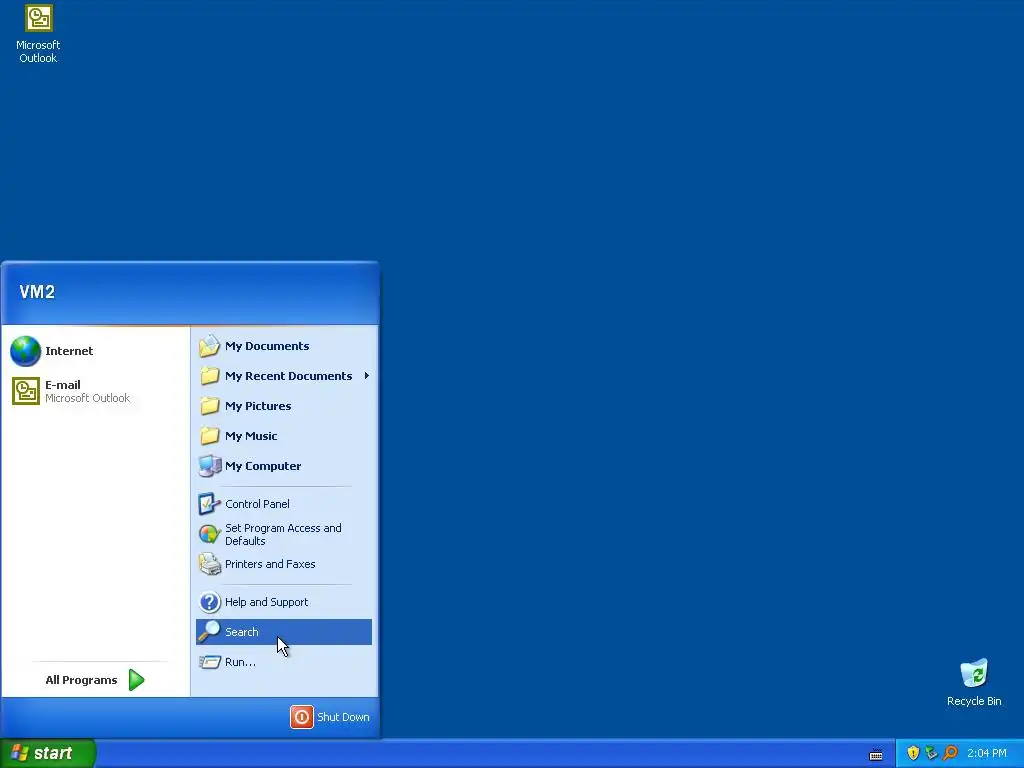The width and height of the screenshot is (1024, 768).
Task: Open Printers and Faxes
Action: [x=284, y=564]
